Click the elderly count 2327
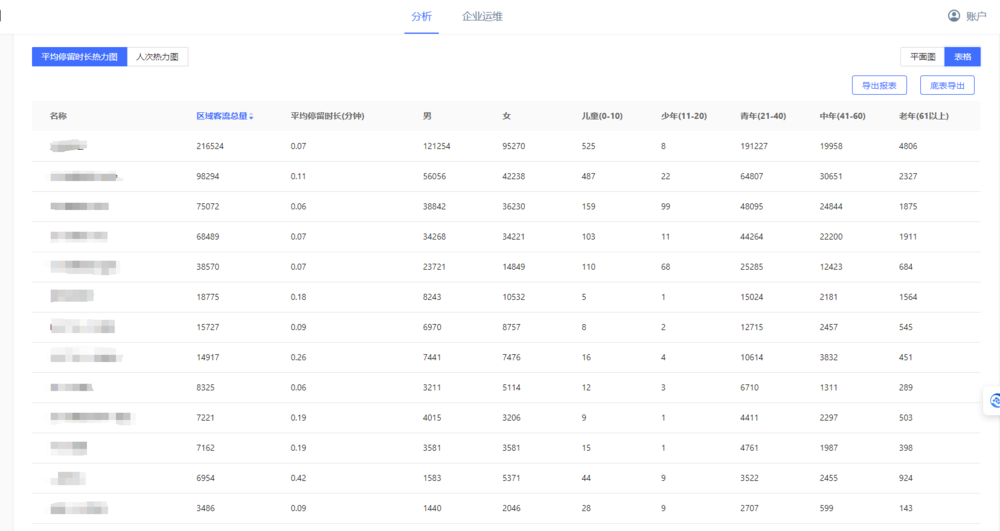 coord(908,176)
